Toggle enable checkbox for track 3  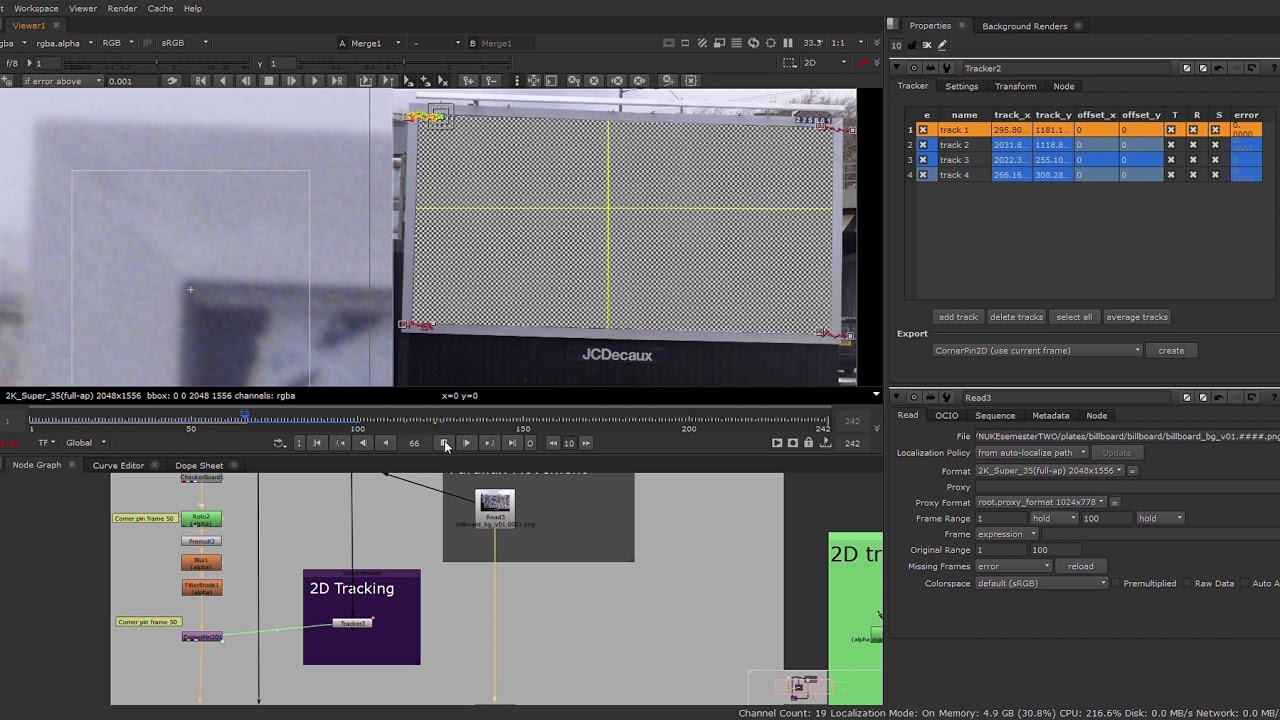[923, 160]
